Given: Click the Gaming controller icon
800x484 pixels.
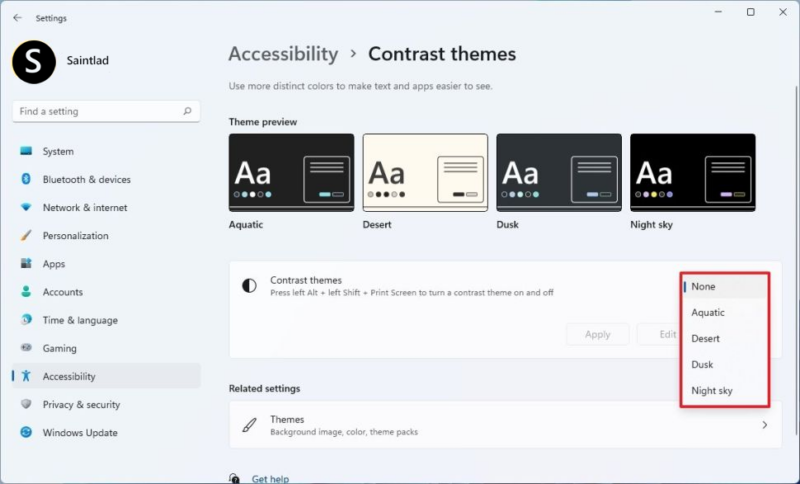Looking at the screenshot, I should tap(26, 349).
